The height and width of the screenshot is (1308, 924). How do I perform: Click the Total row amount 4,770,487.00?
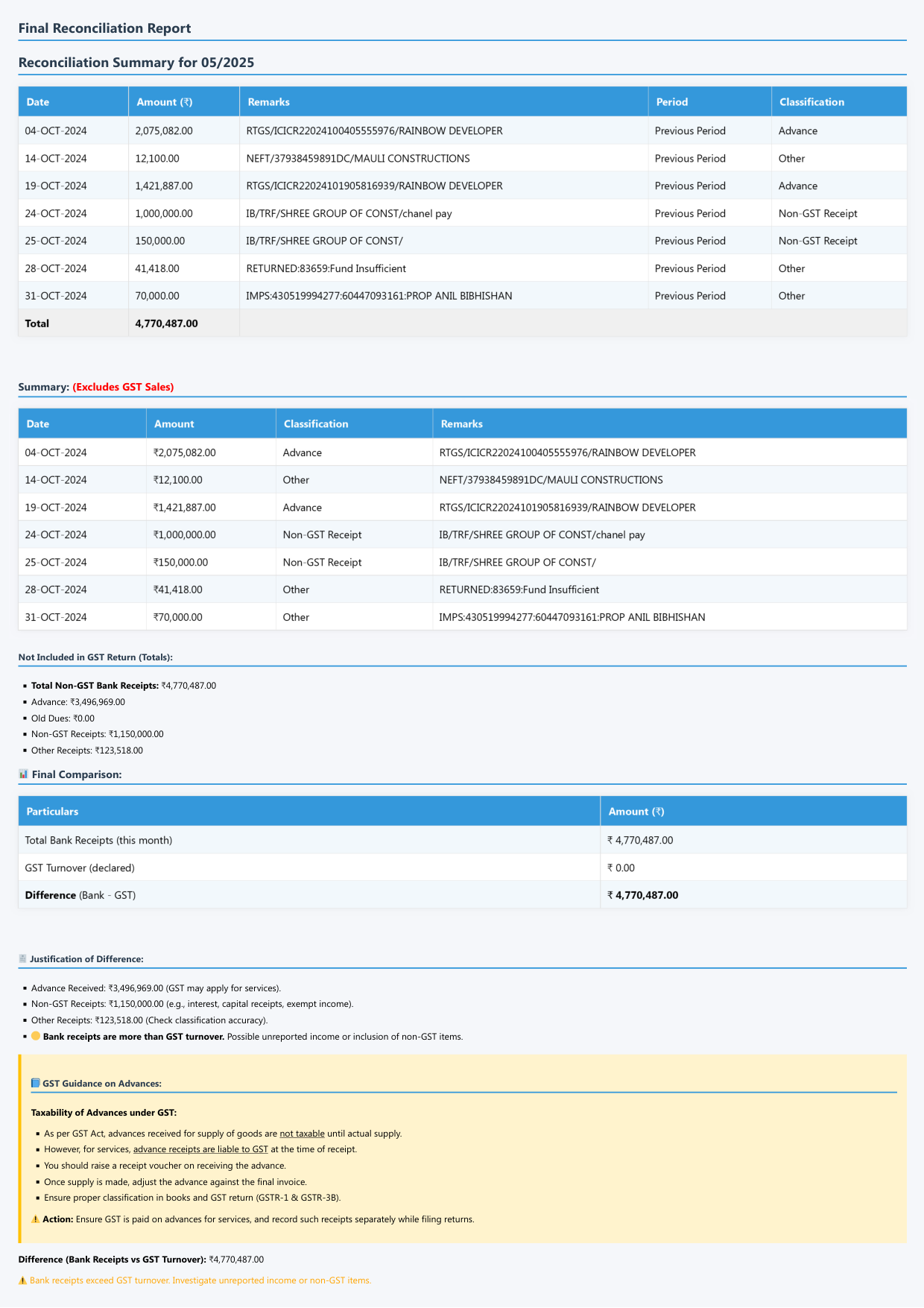167,323
